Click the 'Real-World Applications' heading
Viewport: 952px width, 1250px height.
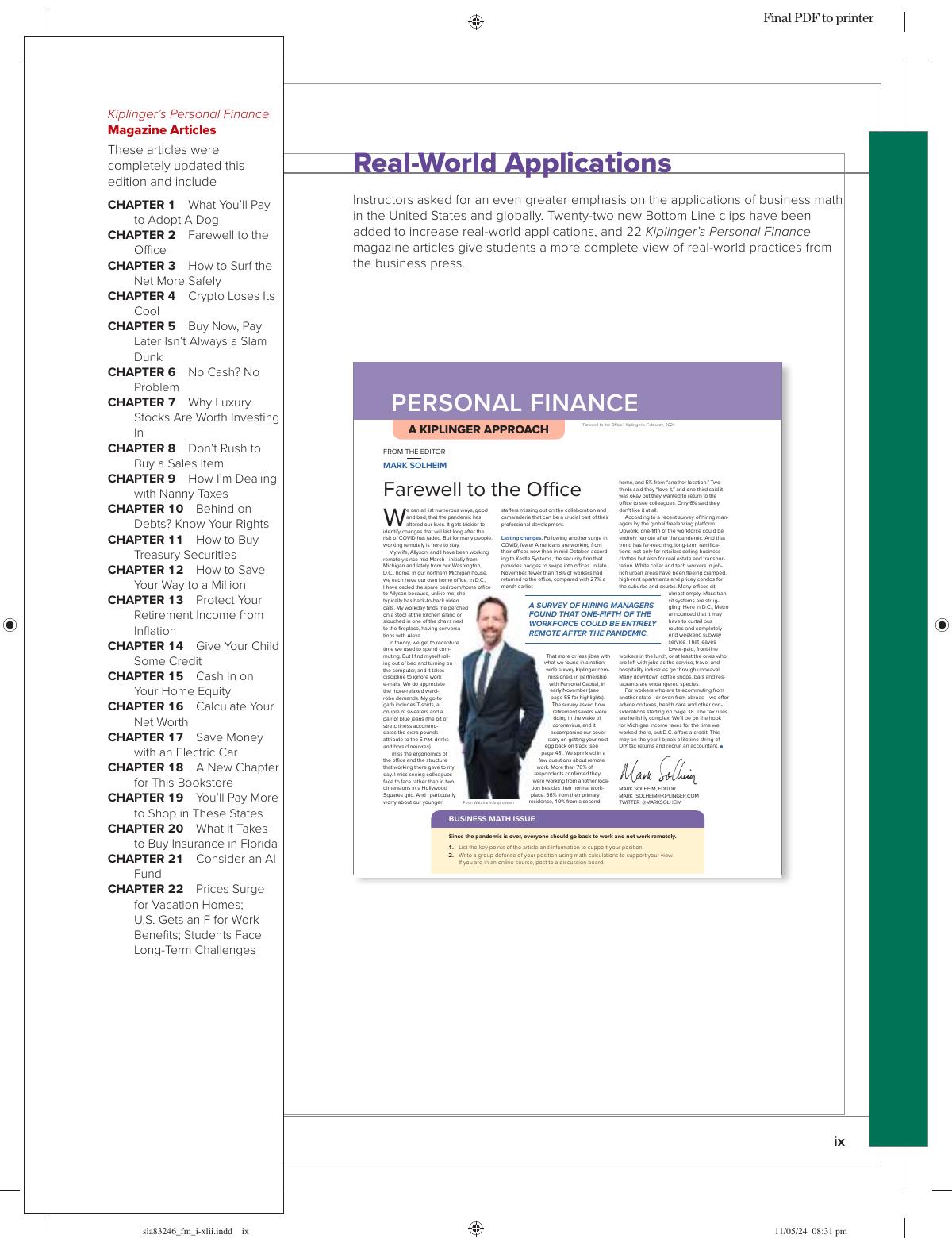pyautogui.click(x=512, y=163)
